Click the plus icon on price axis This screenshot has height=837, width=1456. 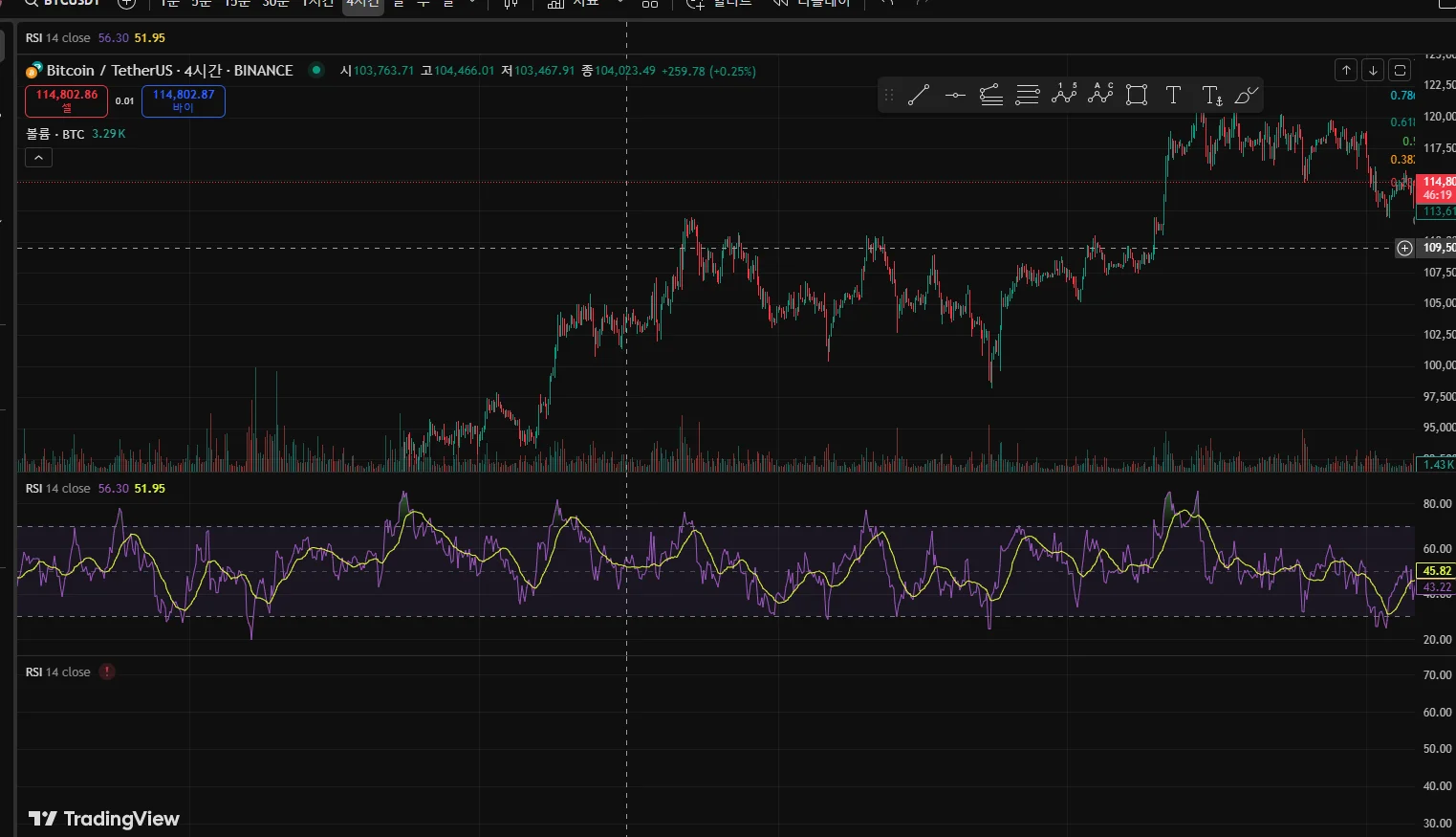[x=1404, y=249]
